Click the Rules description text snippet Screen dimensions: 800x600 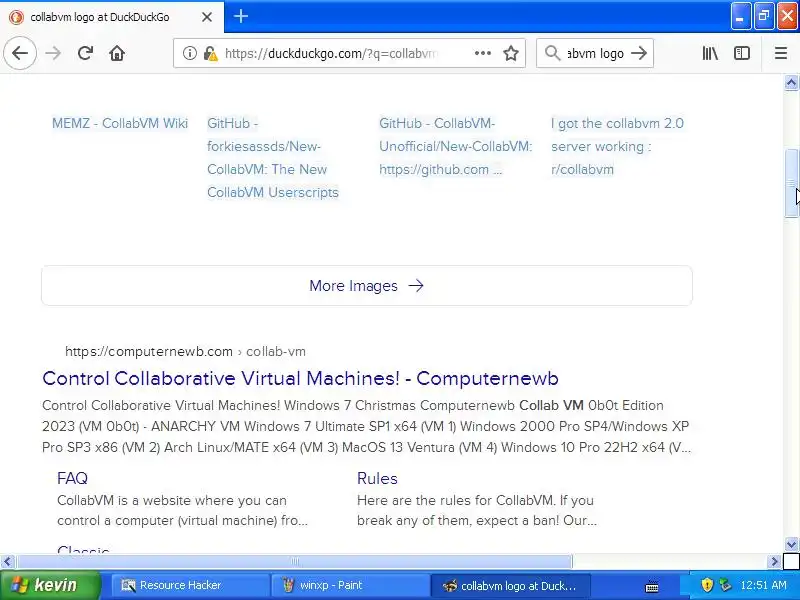477,510
